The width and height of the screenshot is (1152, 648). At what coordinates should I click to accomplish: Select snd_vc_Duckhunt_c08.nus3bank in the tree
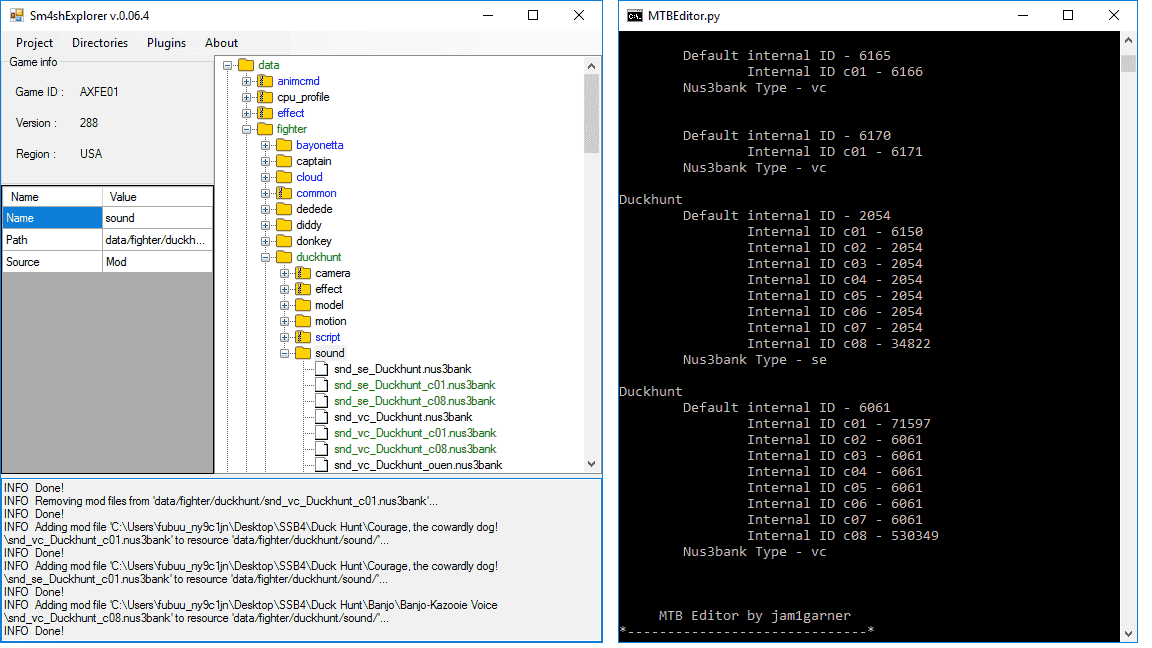(x=415, y=450)
